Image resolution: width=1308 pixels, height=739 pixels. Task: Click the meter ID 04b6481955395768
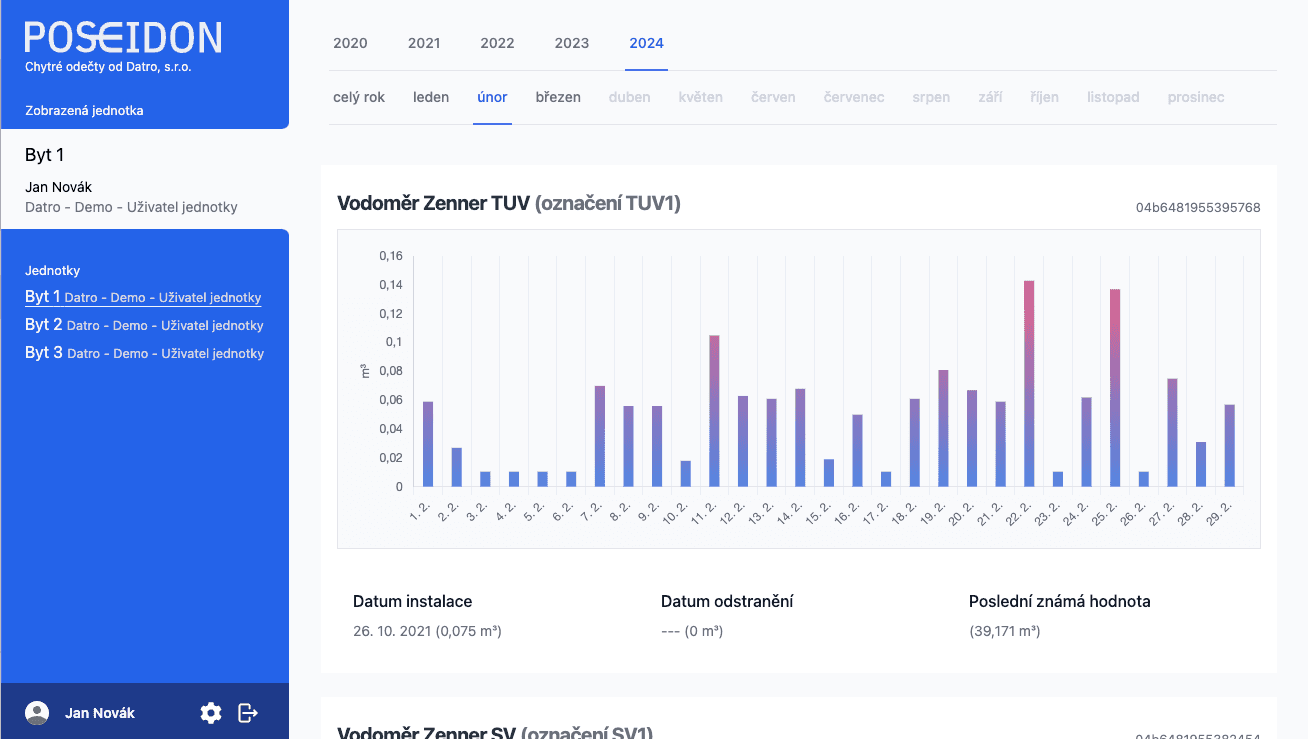1197,208
